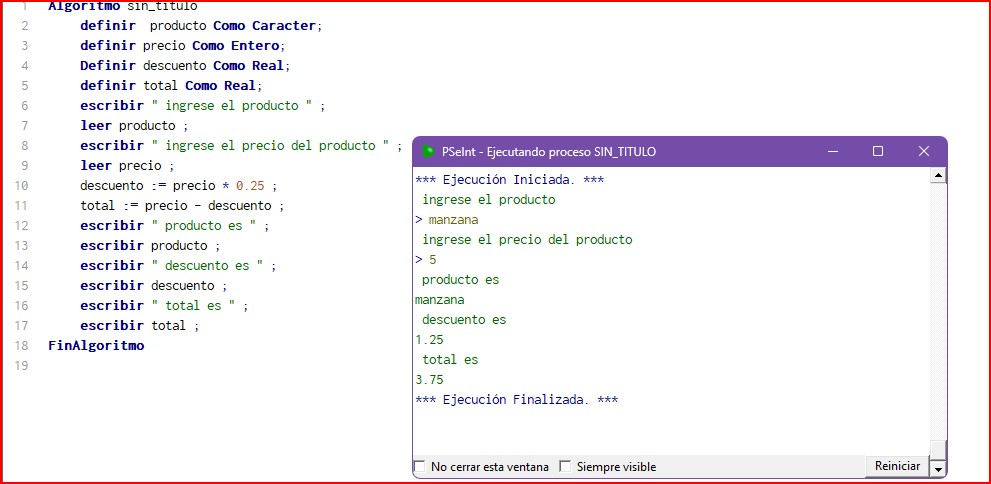Click the scroll down arrow beside Reiniciar

click(938, 468)
